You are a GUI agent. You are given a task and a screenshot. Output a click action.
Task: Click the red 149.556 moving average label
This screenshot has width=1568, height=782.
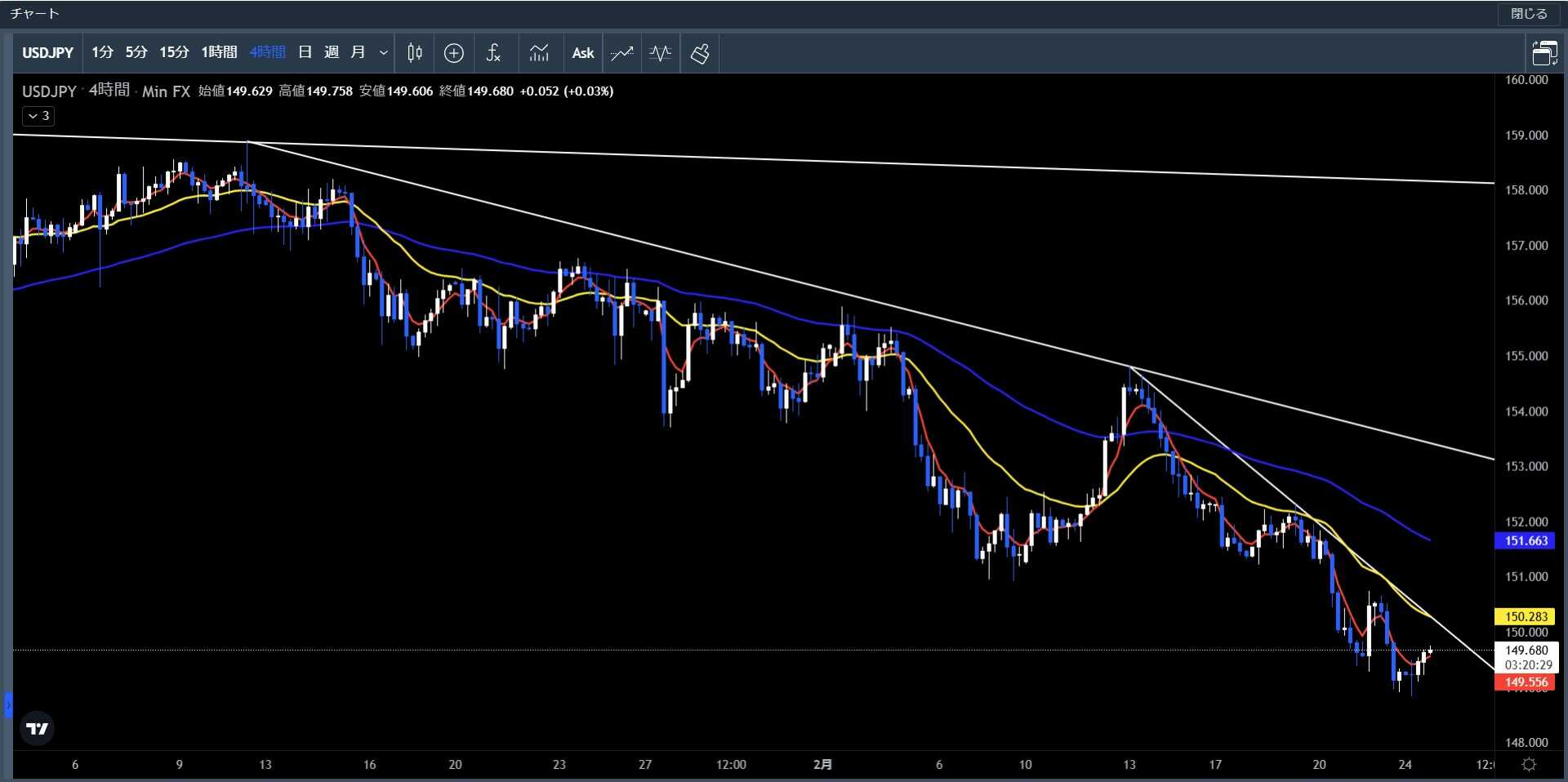(1526, 682)
